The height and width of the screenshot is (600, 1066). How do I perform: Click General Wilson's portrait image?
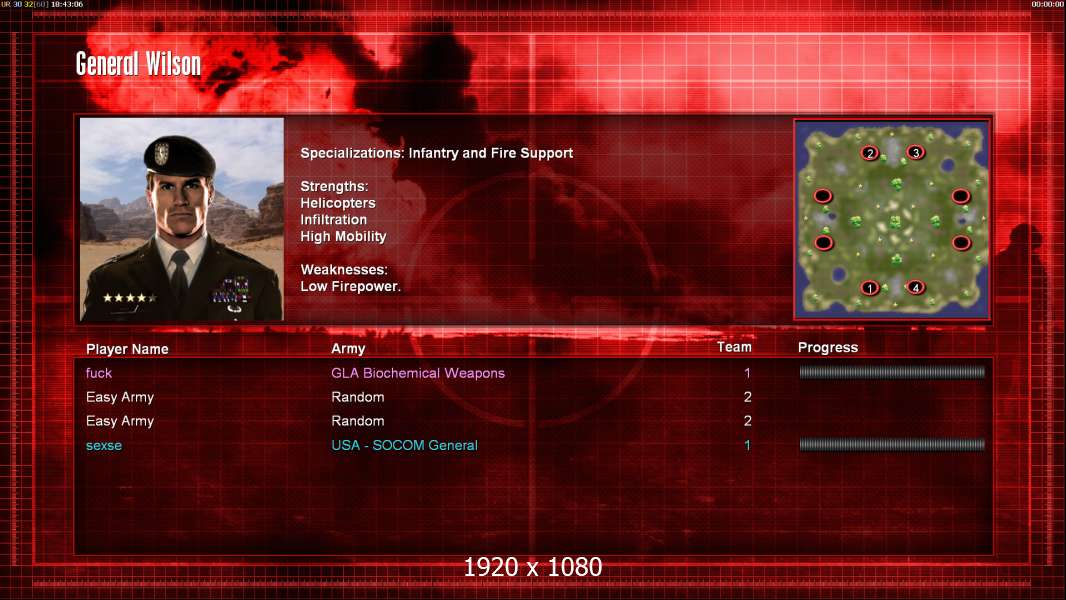tap(182, 219)
